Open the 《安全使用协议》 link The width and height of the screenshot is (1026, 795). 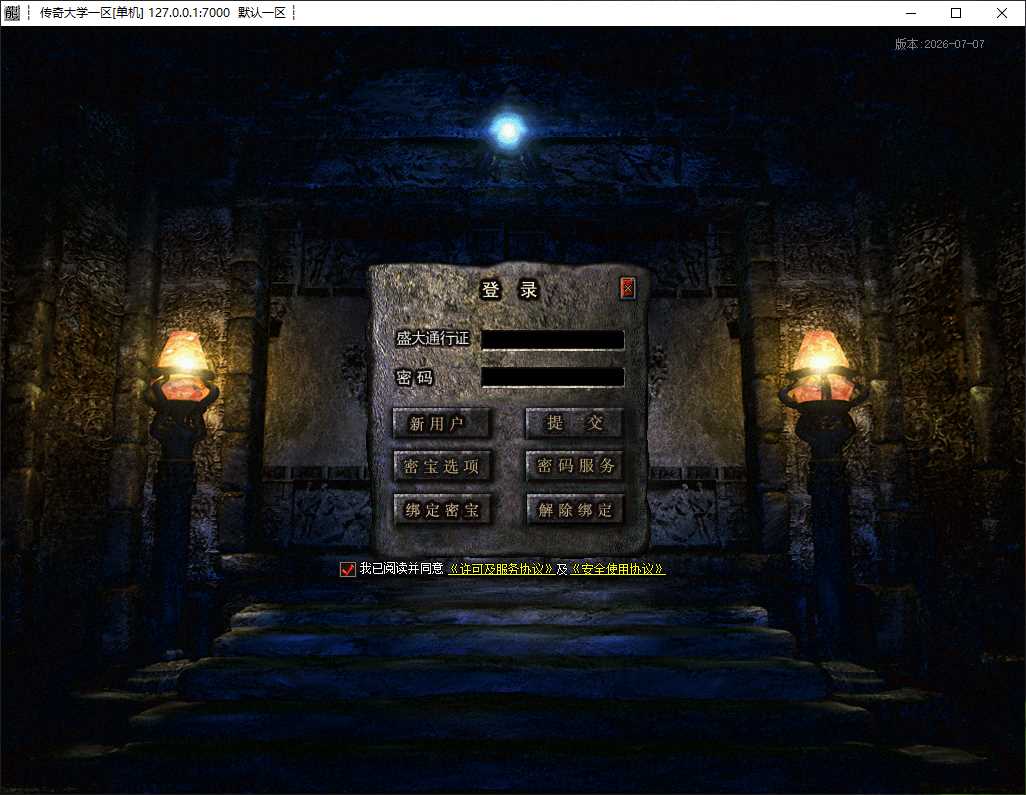(x=618, y=569)
